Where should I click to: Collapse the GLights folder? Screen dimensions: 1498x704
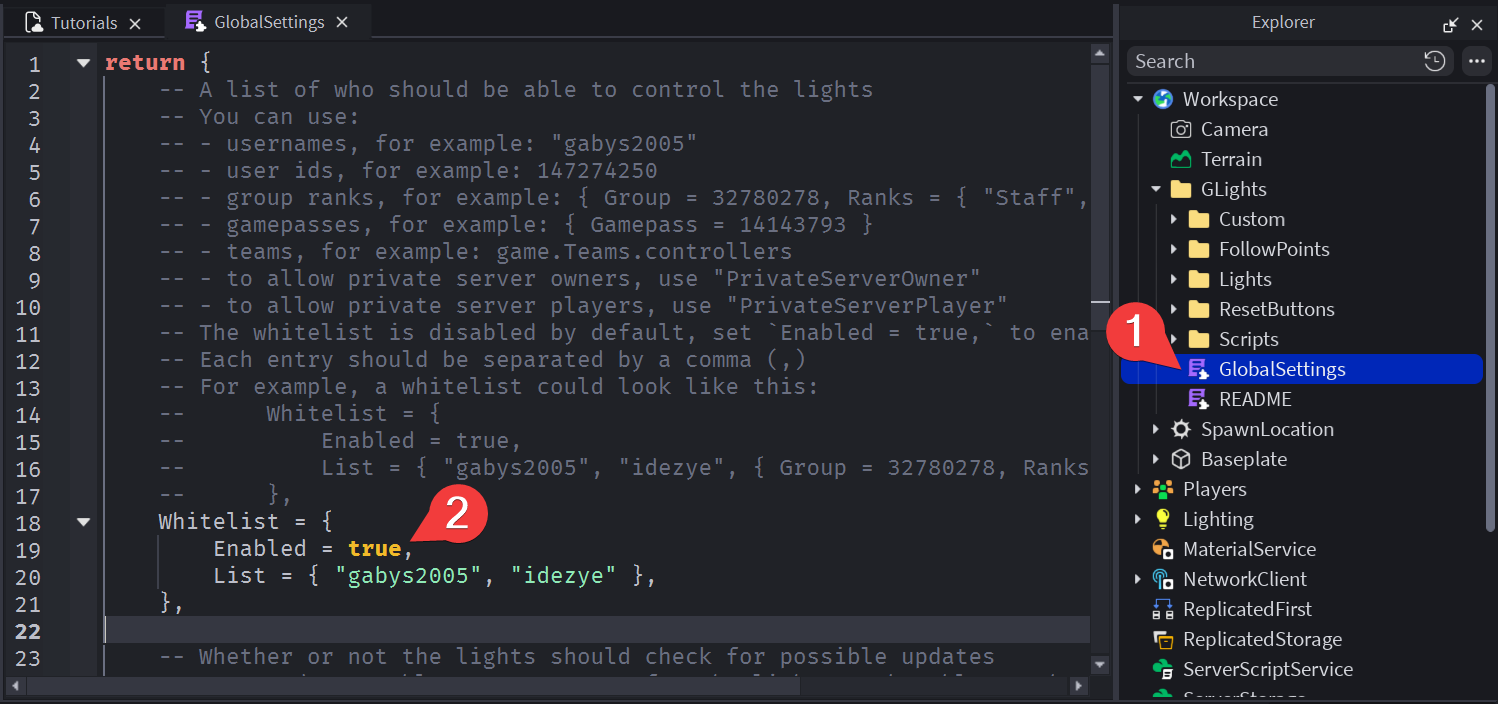pos(1156,189)
